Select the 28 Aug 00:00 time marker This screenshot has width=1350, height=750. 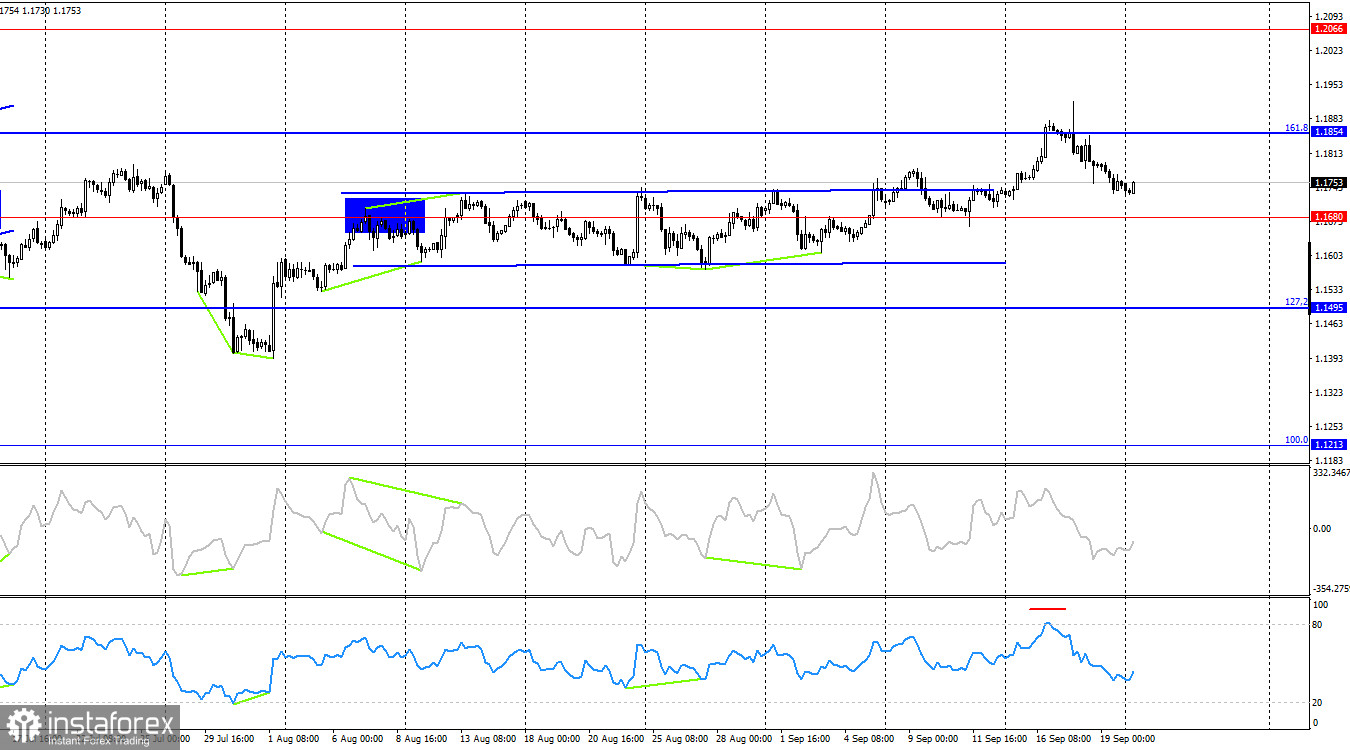click(742, 739)
